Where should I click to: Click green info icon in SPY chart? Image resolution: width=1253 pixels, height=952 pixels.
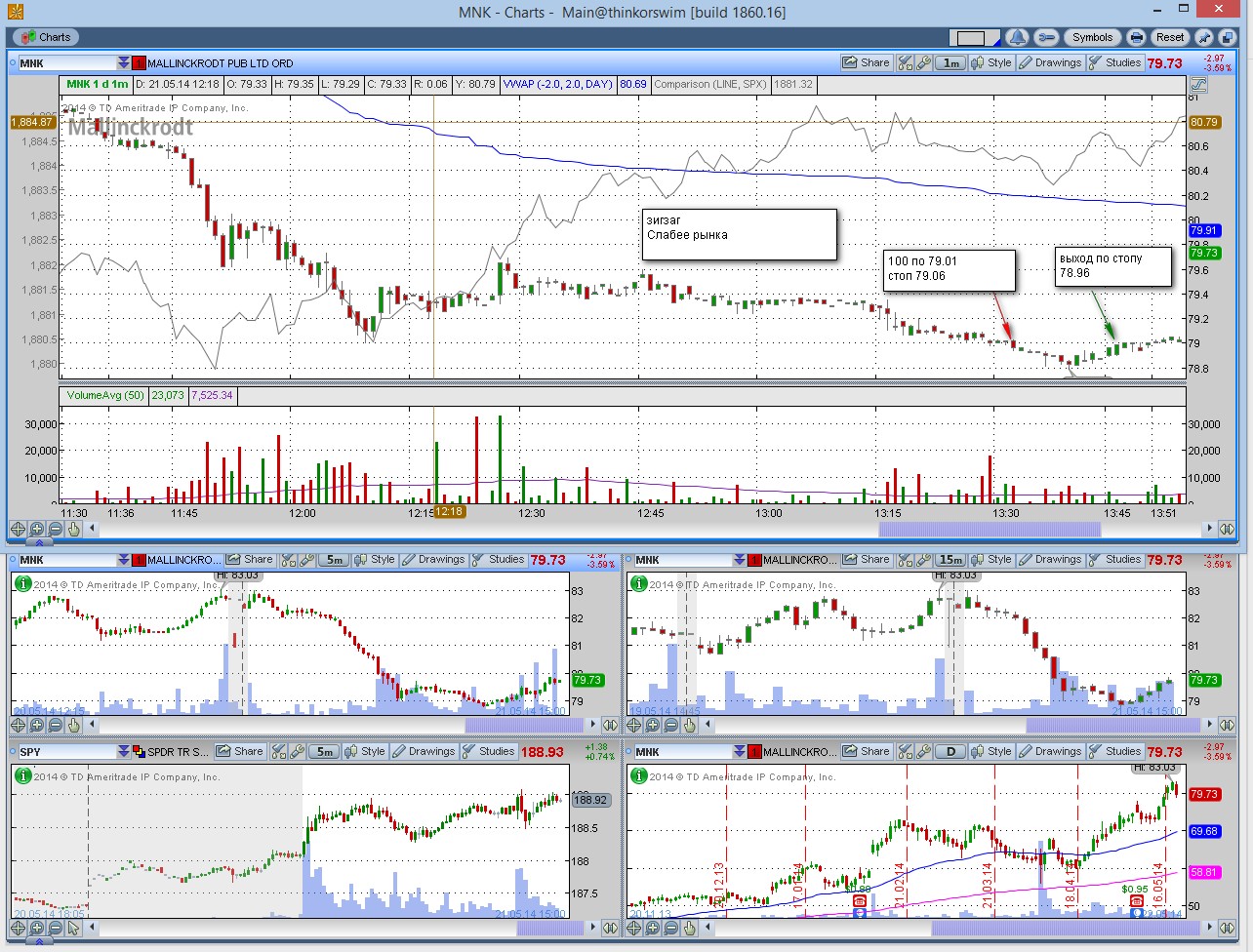tap(22, 775)
